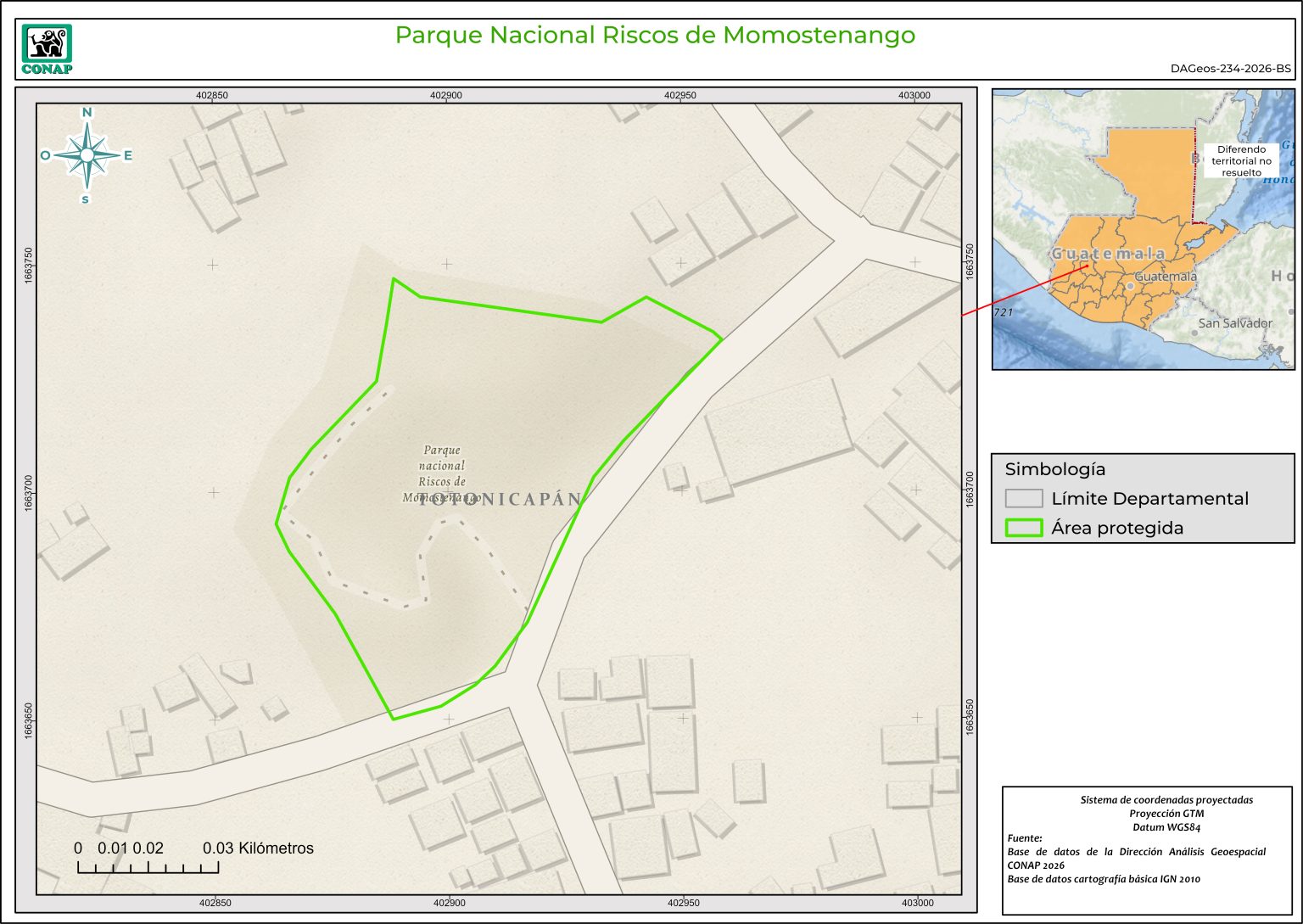Screen dimensions: 1303x924
Task: Click the 403000 coordinate label along bottom edge
Action: 917,903
